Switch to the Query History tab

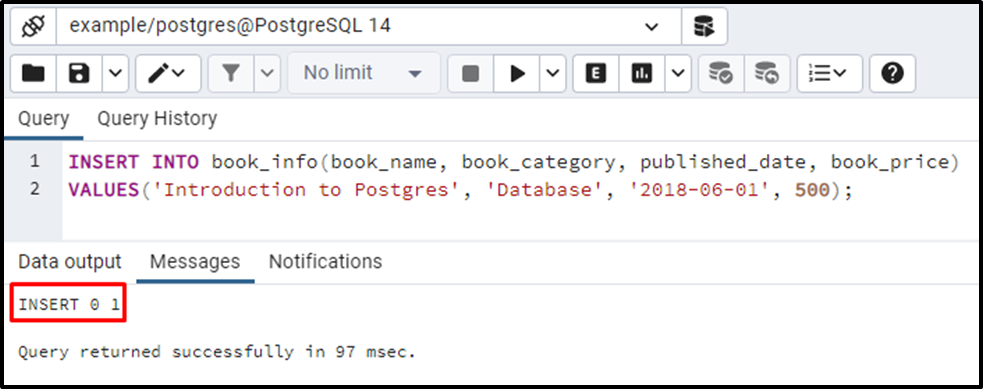157,118
